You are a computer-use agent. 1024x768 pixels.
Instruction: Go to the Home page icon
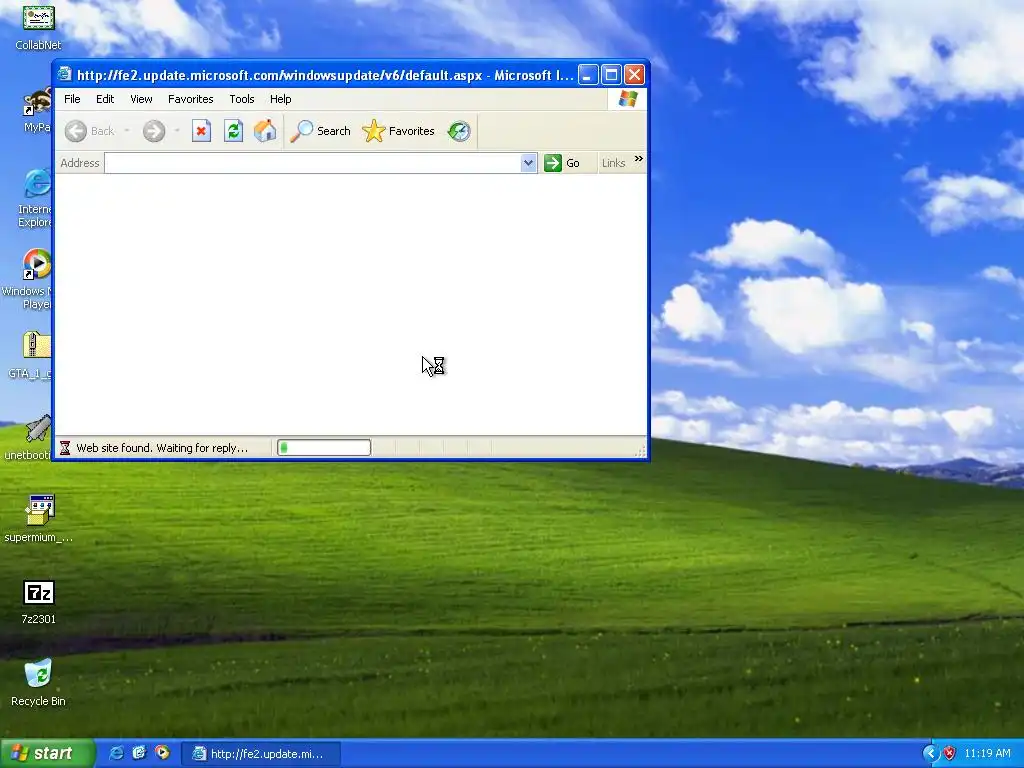[x=265, y=131]
